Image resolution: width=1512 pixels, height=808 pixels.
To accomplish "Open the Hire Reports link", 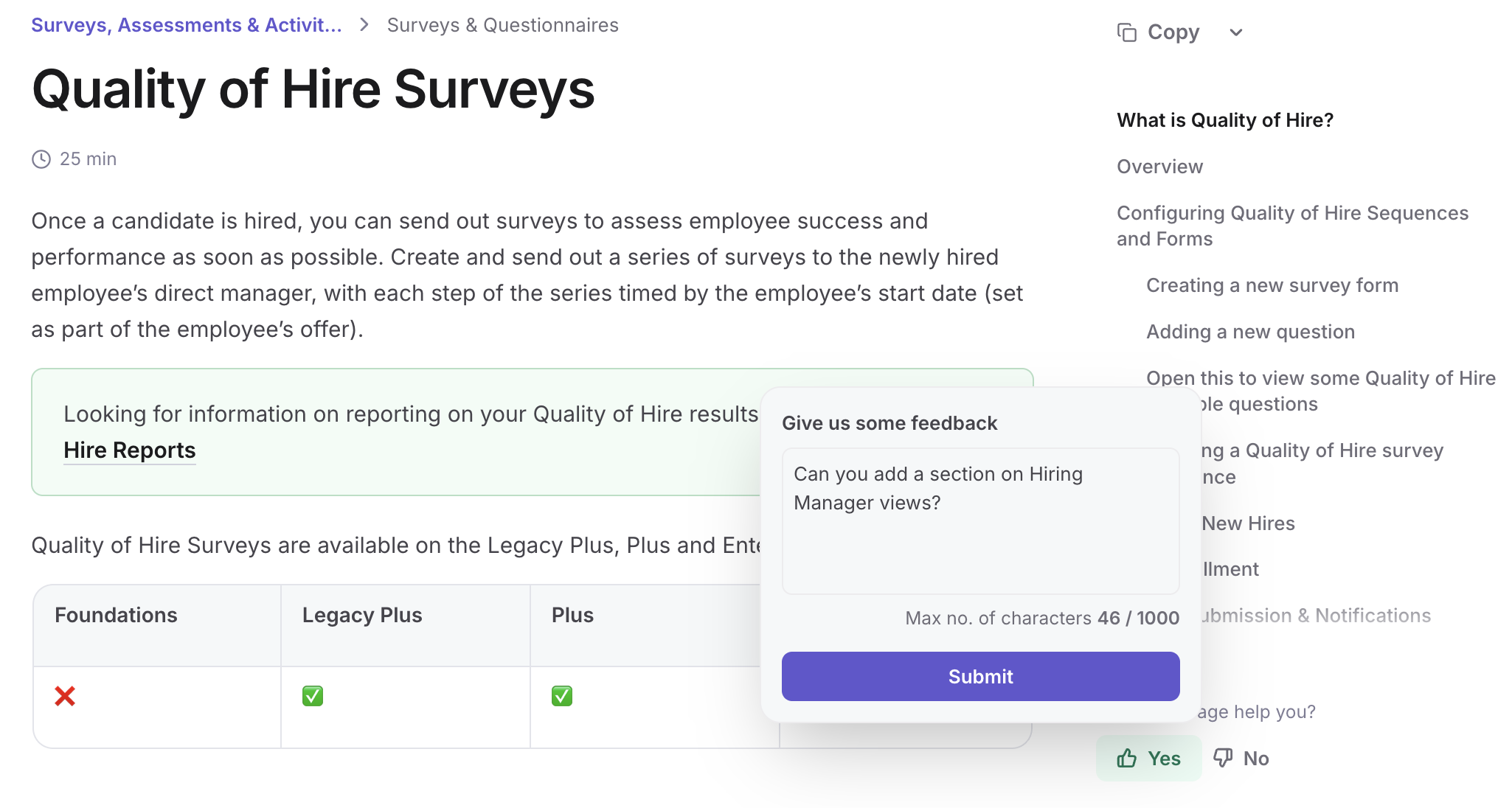I will (130, 450).
